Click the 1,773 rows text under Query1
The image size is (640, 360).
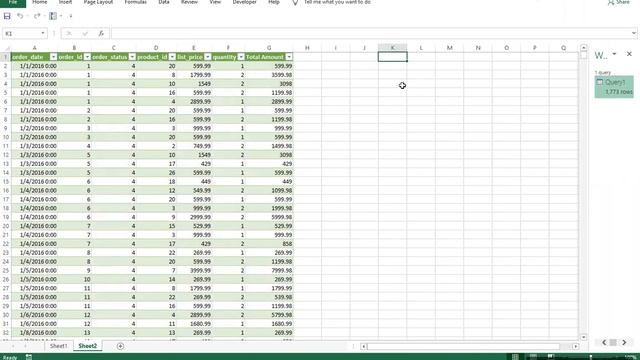coord(619,92)
